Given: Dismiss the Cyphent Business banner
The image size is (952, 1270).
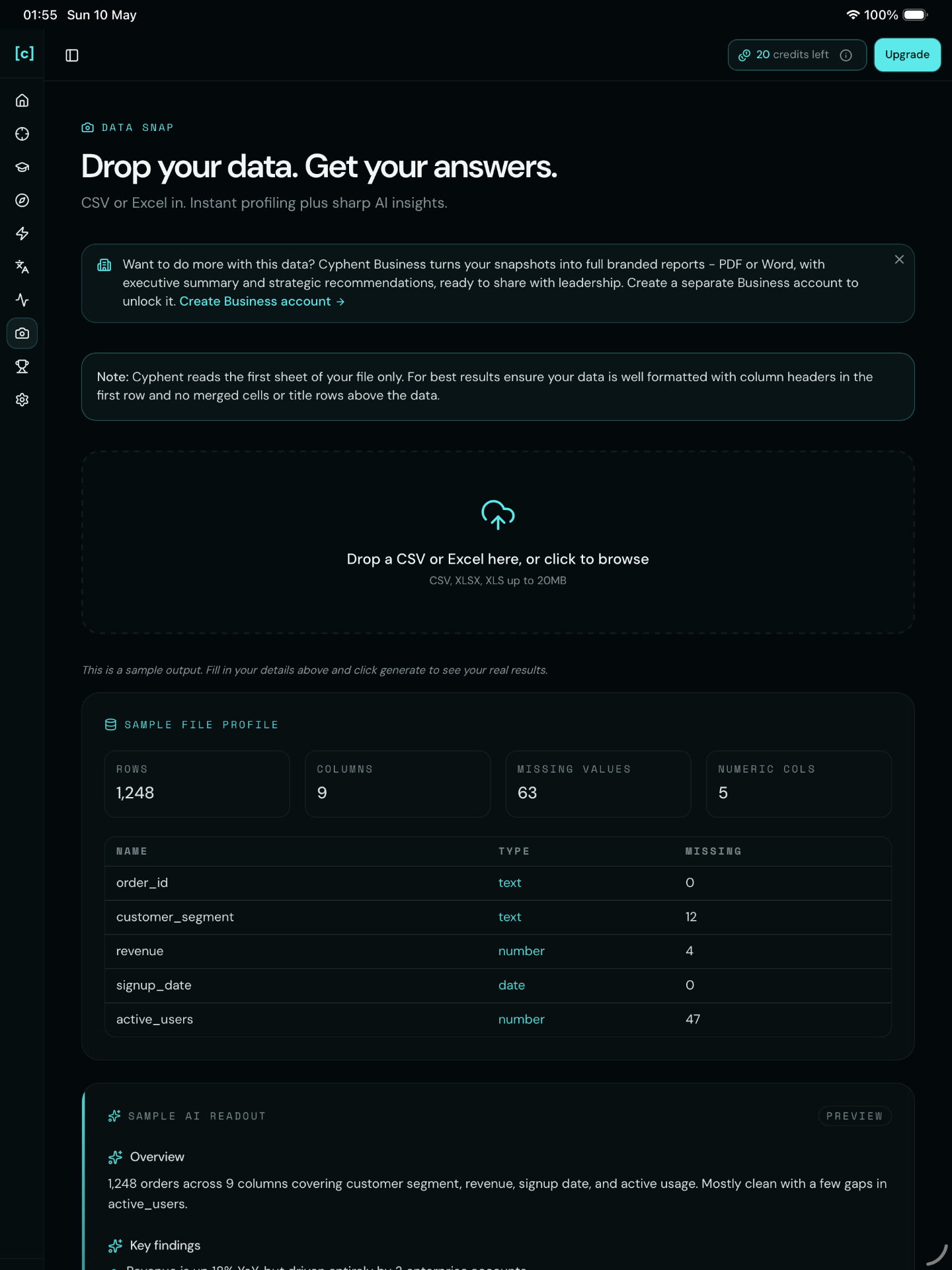Looking at the screenshot, I should pos(899,259).
